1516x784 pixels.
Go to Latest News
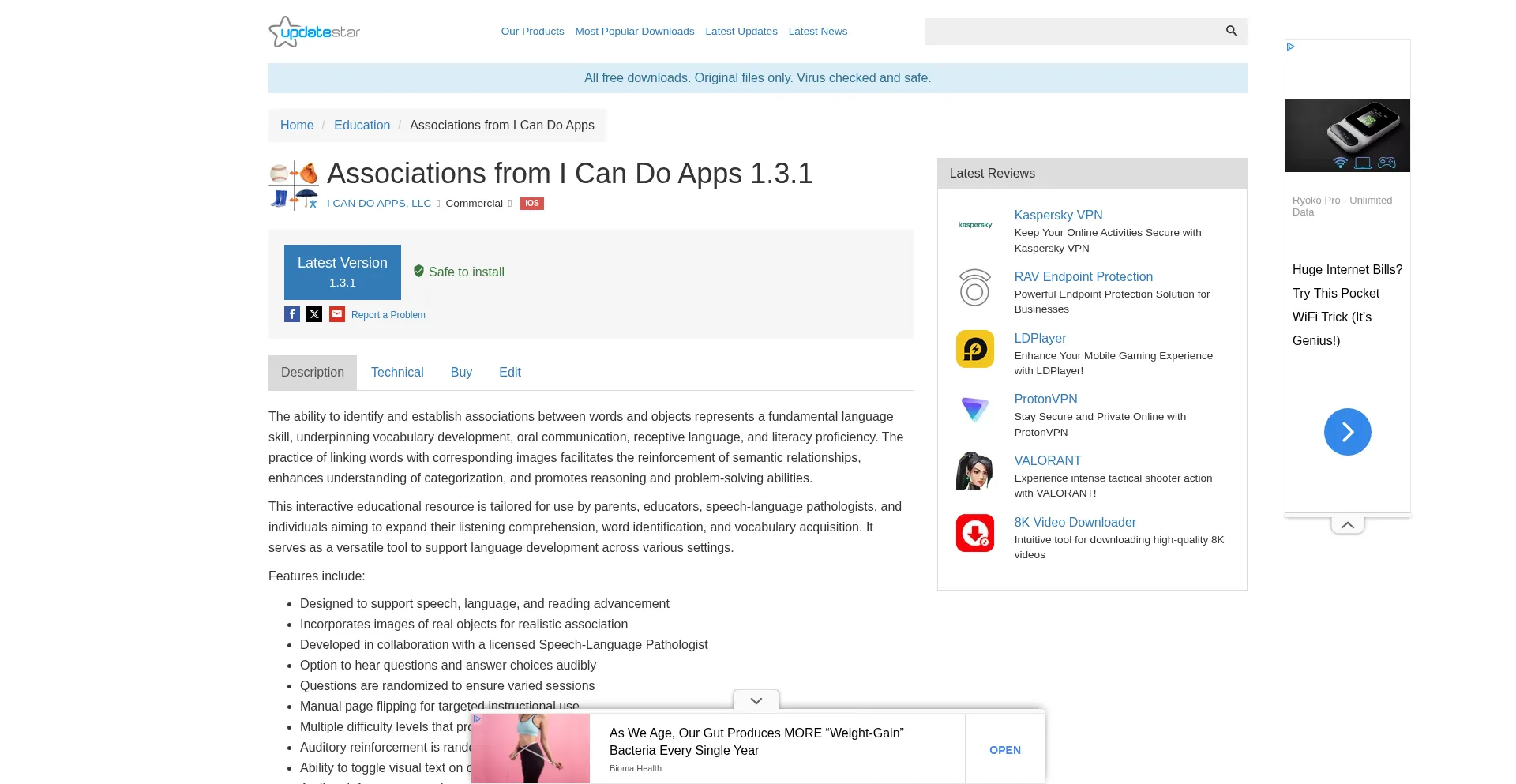pyautogui.click(x=818, y=32)
